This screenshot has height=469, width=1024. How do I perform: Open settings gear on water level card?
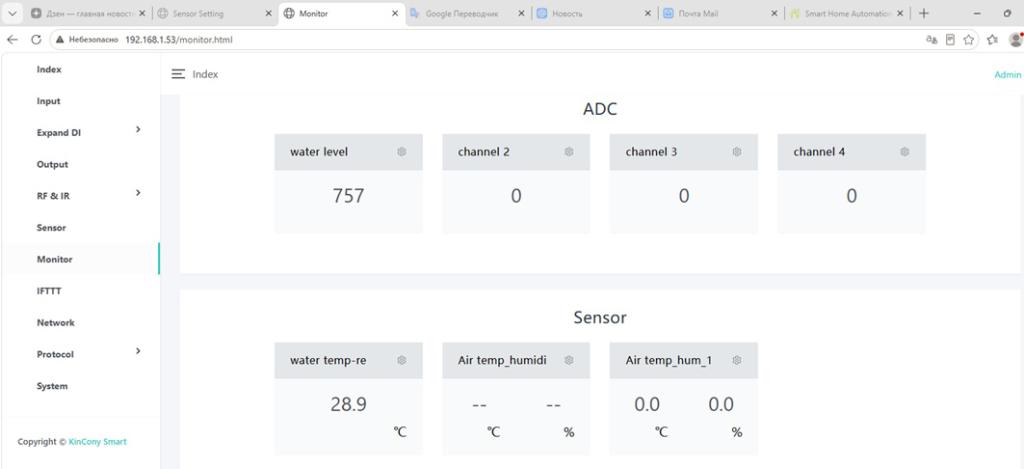click(402, 152)
